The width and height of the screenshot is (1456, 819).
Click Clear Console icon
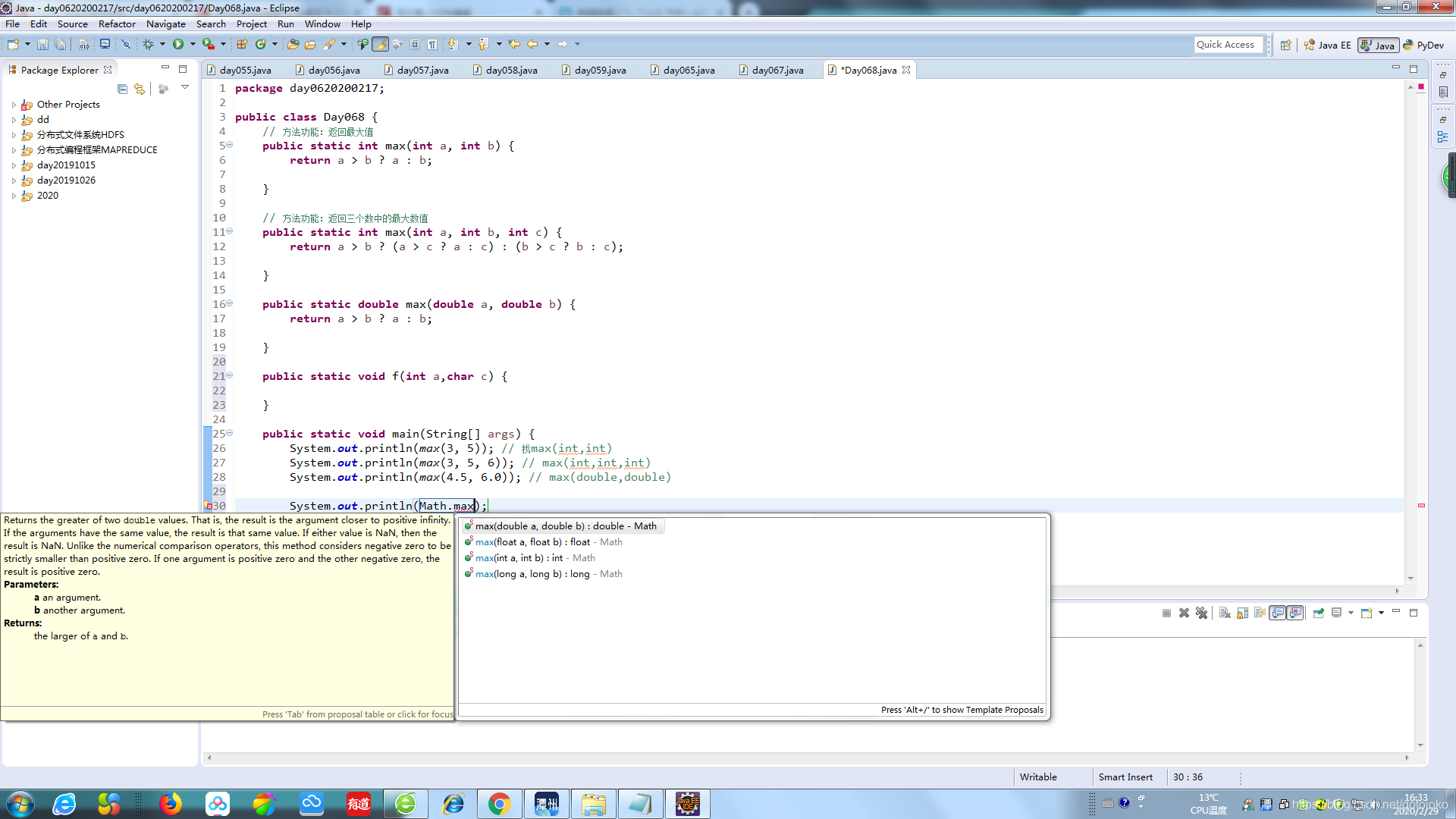(1225, 613)
